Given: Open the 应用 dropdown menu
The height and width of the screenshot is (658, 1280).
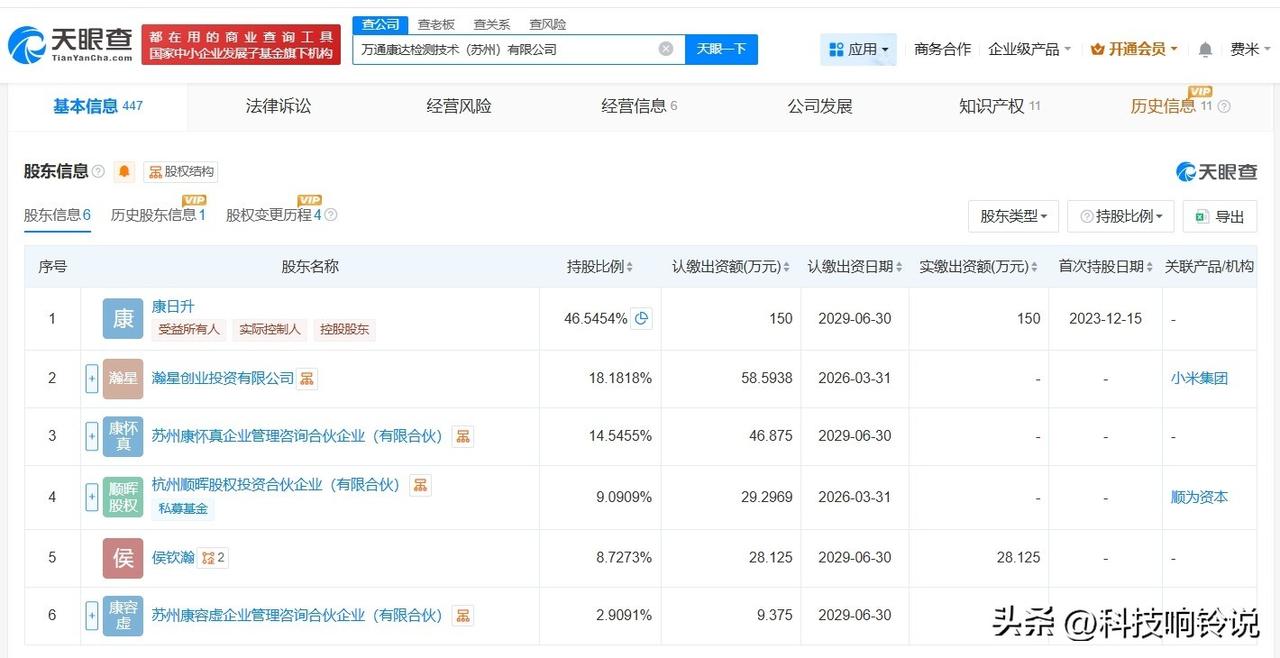Looking at the screenshot, I should tap(858, 49).
